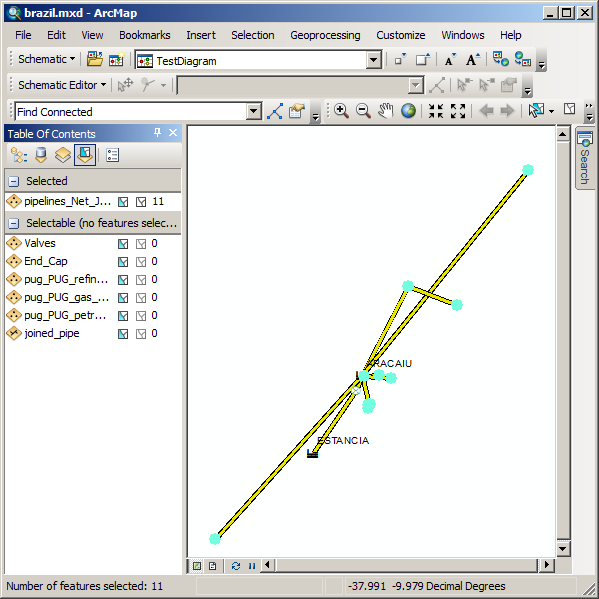Screen dimensions: 599x599
Task: Refresh the map display
Action: [236, 566]
